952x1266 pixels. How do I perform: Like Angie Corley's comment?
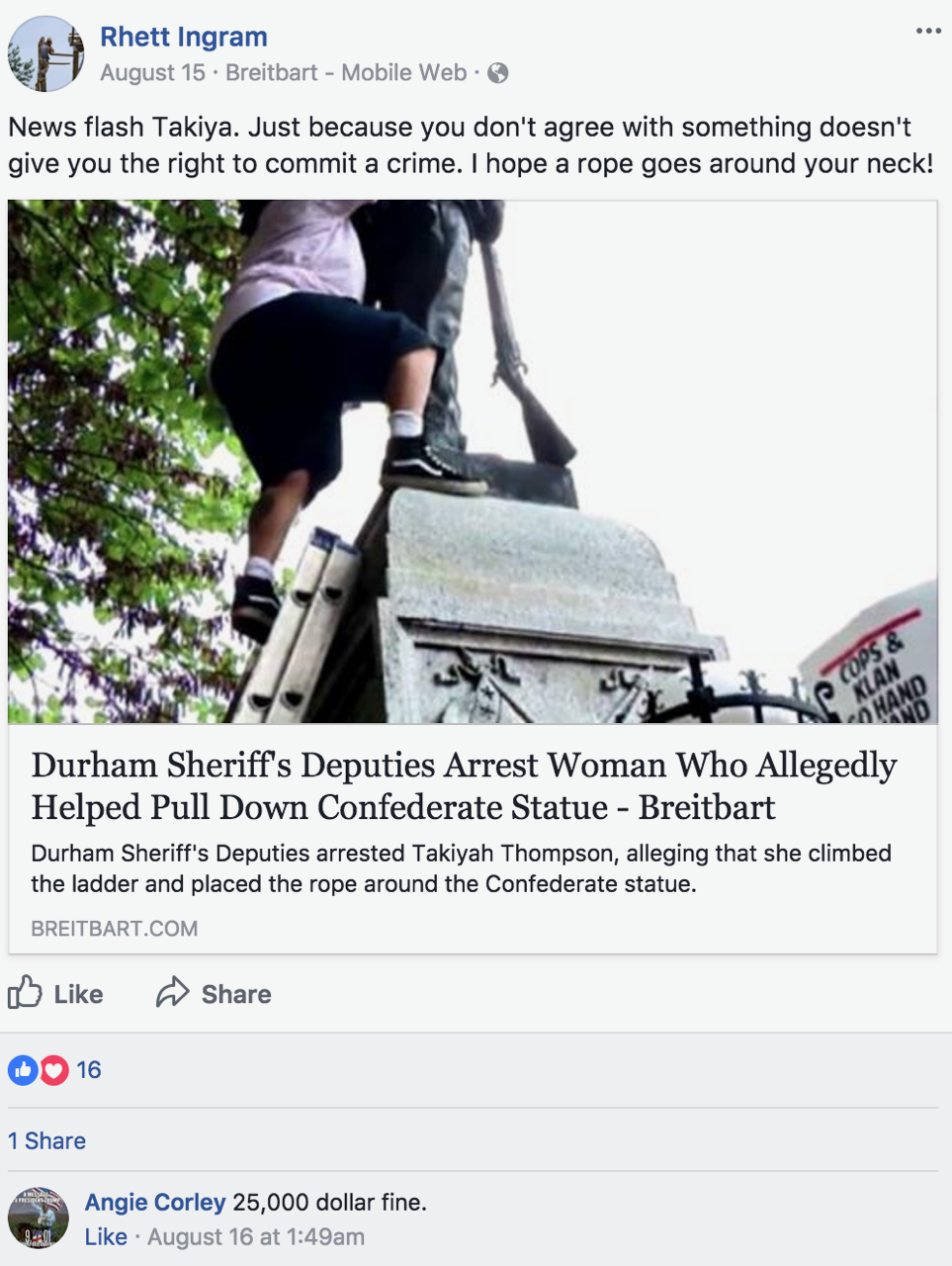pos(106,1236)
